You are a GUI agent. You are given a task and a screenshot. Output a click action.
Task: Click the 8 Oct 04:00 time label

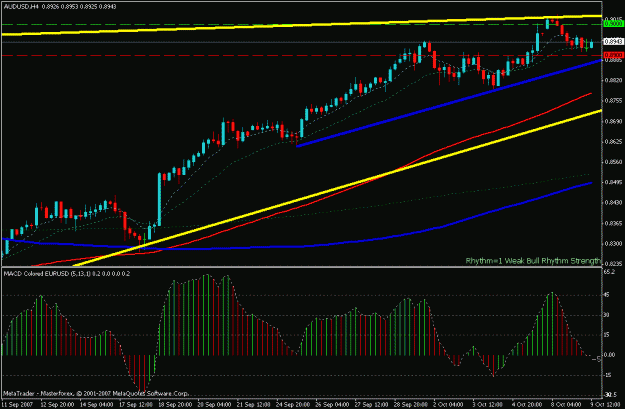click(x=566, y=404)
